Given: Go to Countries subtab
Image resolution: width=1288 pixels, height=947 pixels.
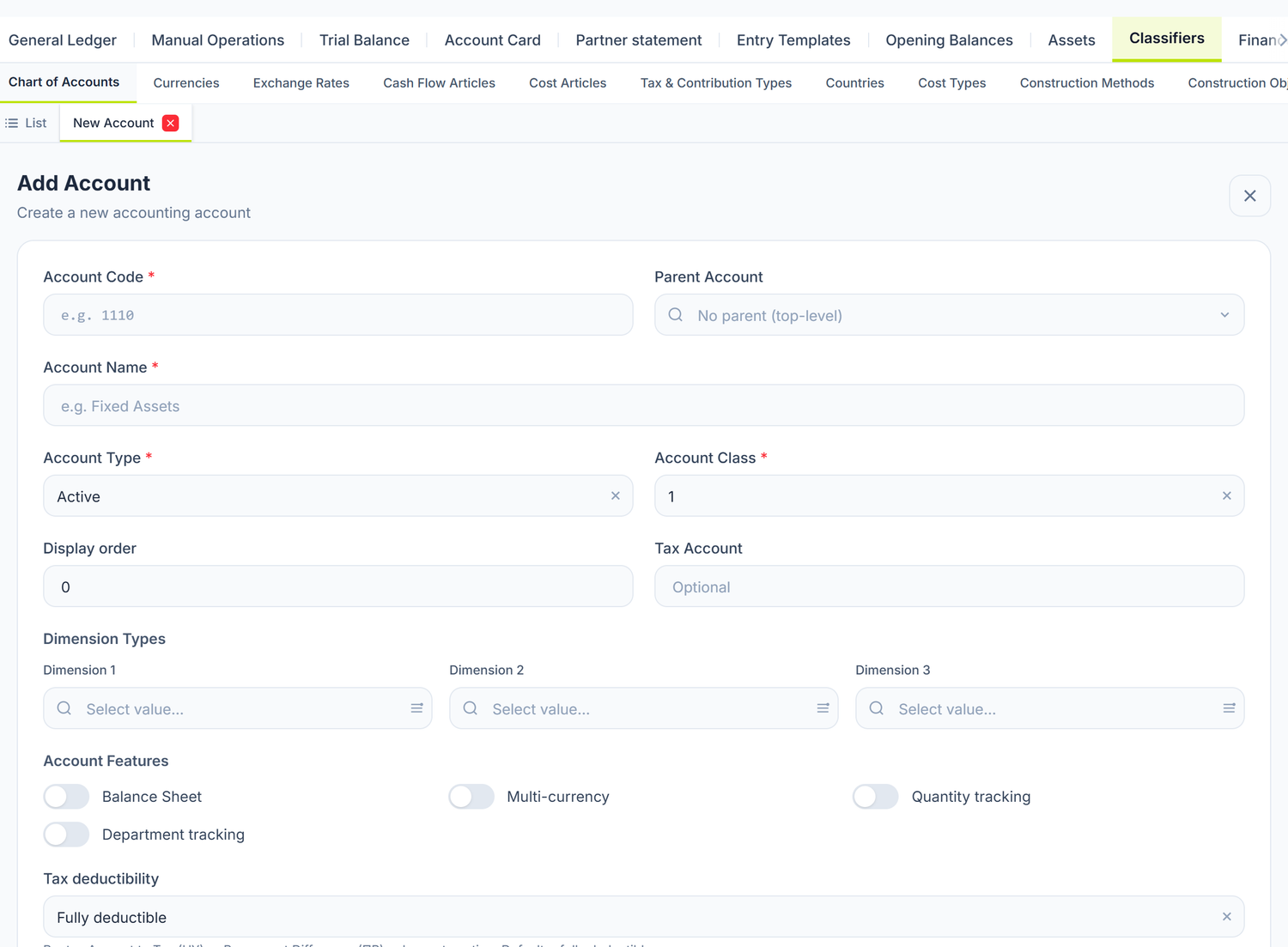Looking at the screenshot, I should tap(854, 83).
